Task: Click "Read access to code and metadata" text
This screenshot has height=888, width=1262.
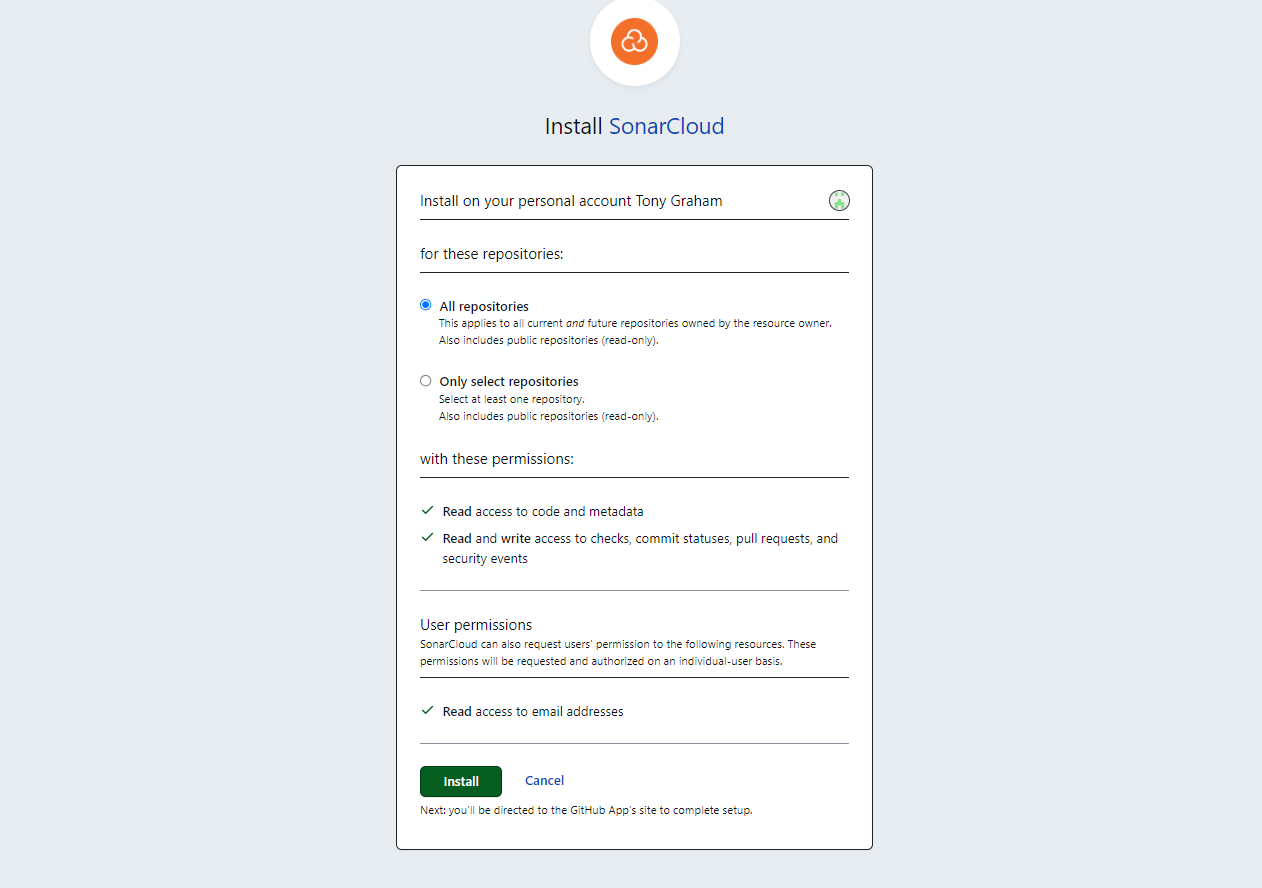Action: (x=543, y=512)
